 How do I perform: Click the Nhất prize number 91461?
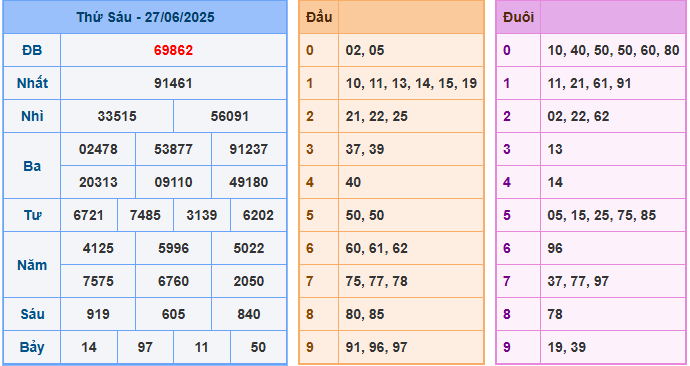173,83
